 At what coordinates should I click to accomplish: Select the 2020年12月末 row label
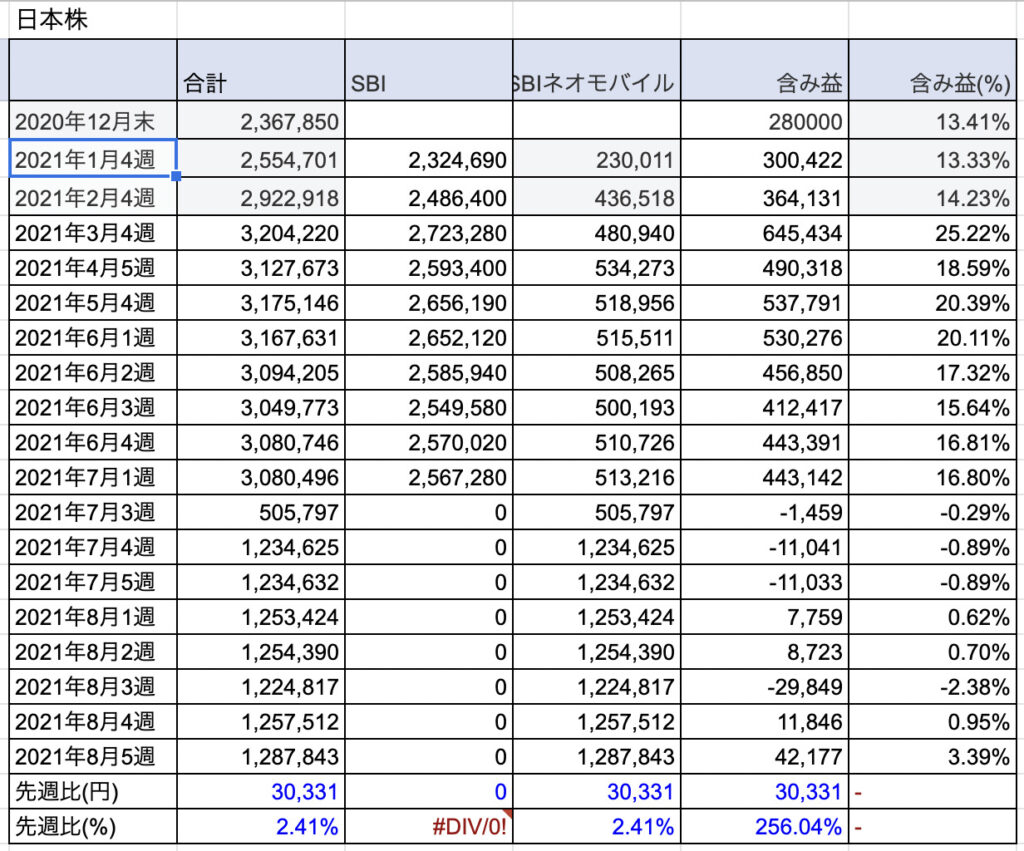pos(93,120)
